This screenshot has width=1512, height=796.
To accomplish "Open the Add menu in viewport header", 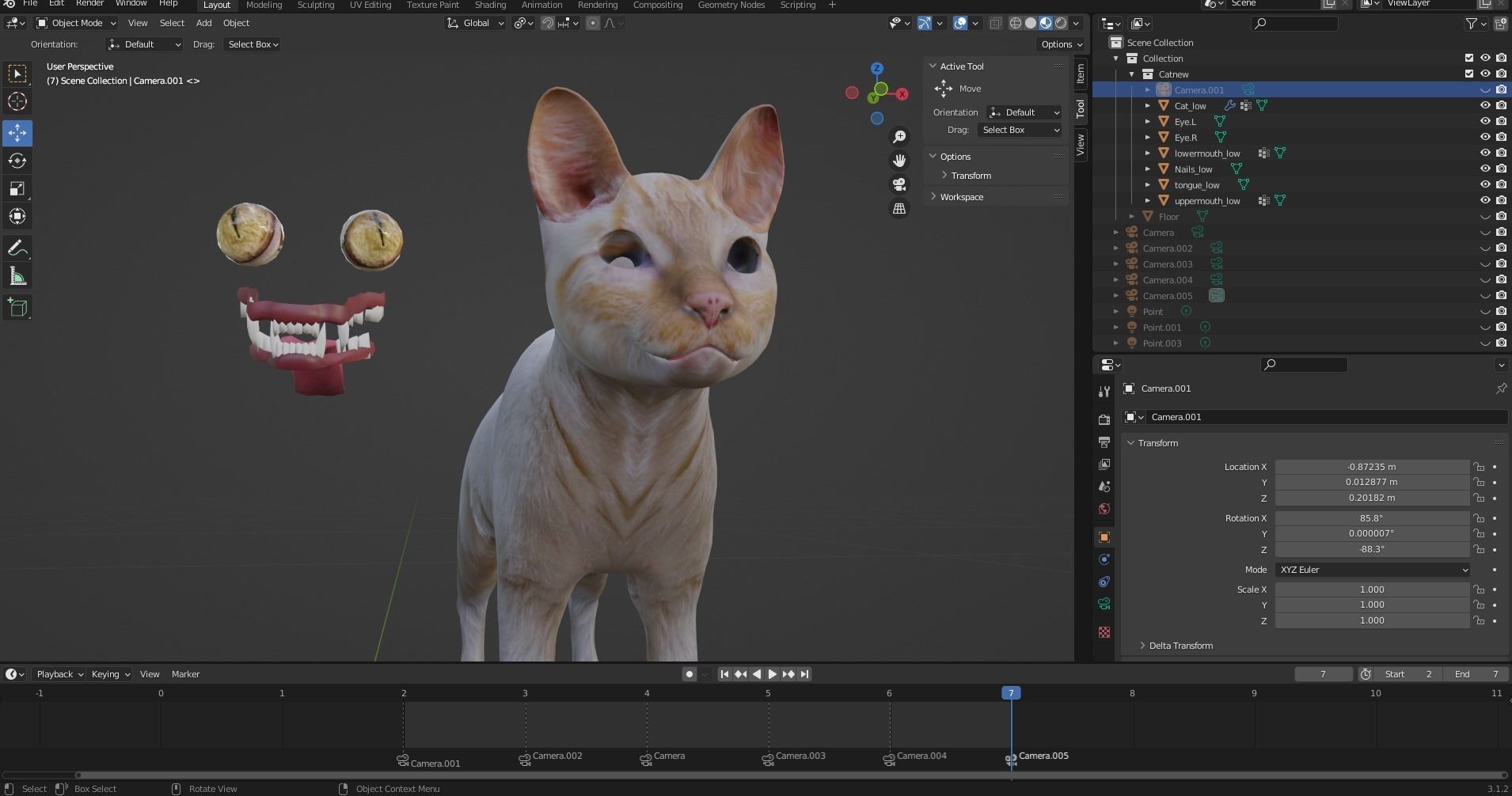I will [203, 23].
